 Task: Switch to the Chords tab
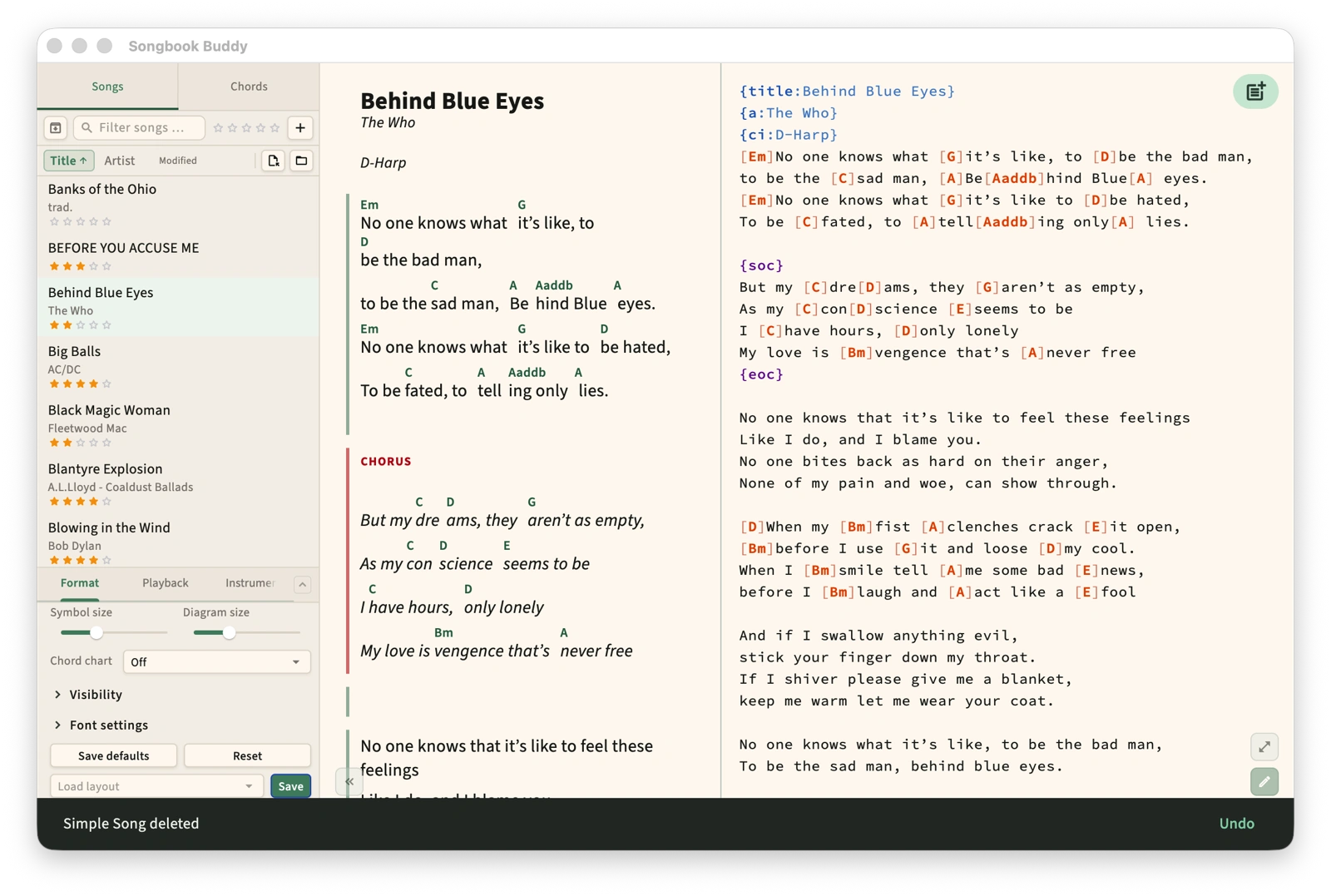[249, 87]
